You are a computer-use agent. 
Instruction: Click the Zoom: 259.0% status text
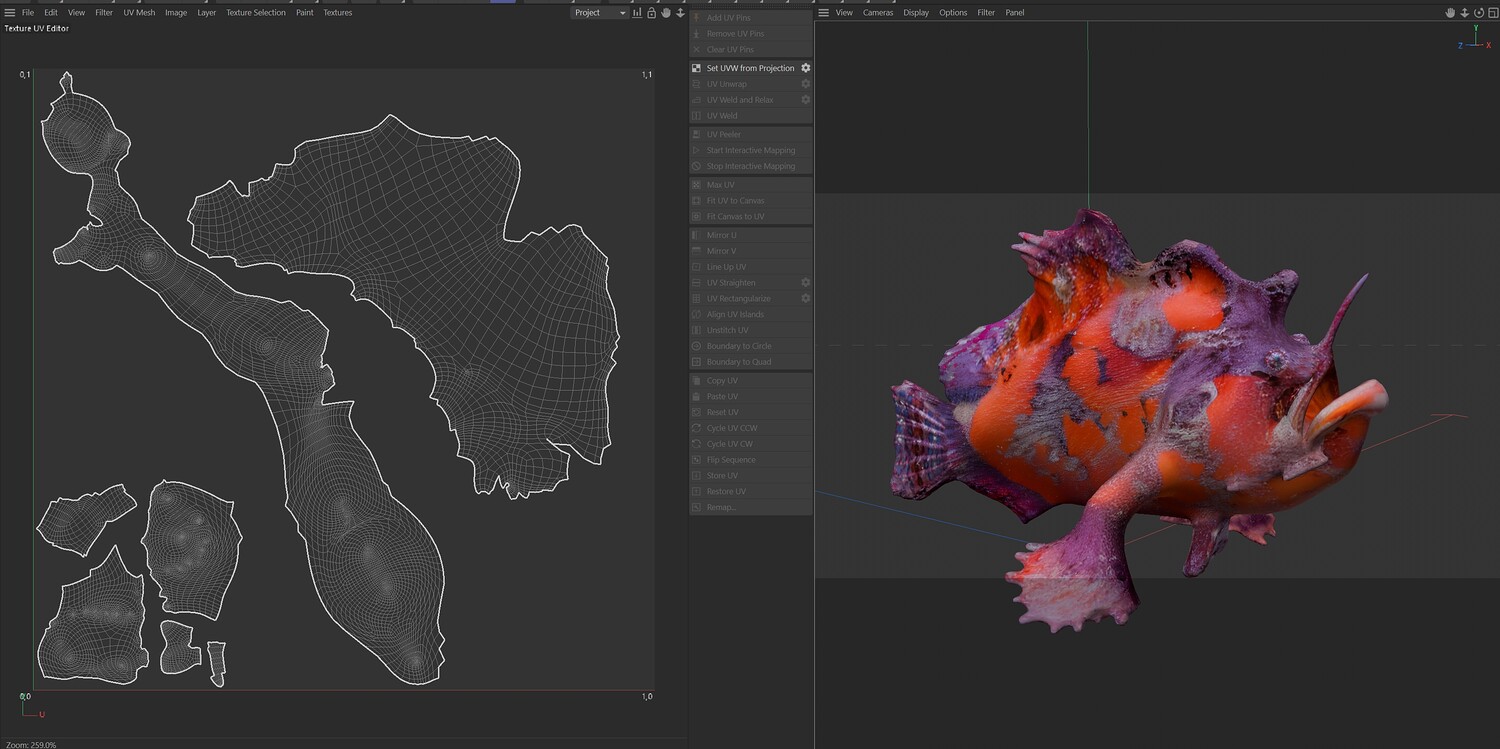point(30,745)
